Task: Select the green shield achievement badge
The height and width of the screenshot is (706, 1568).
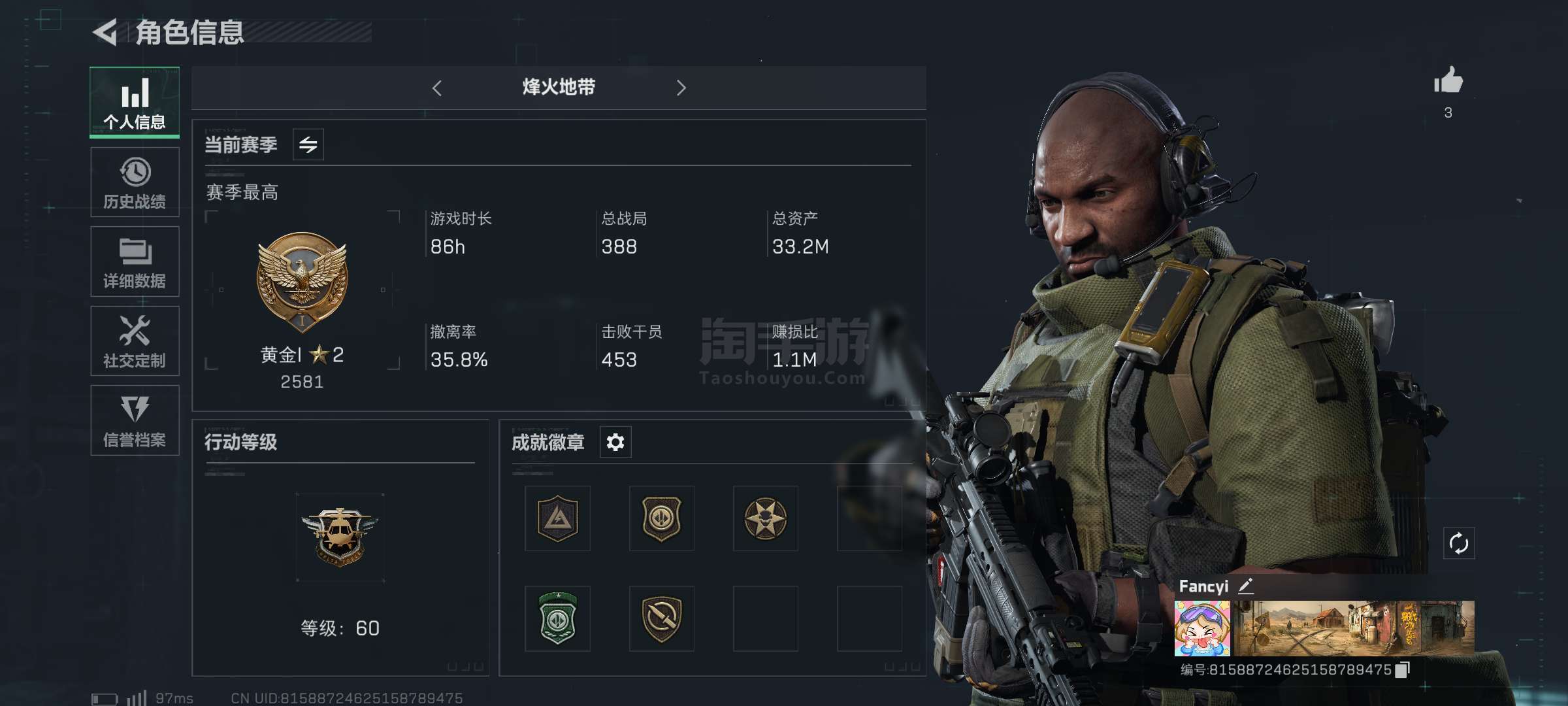Action: (557, 618)
